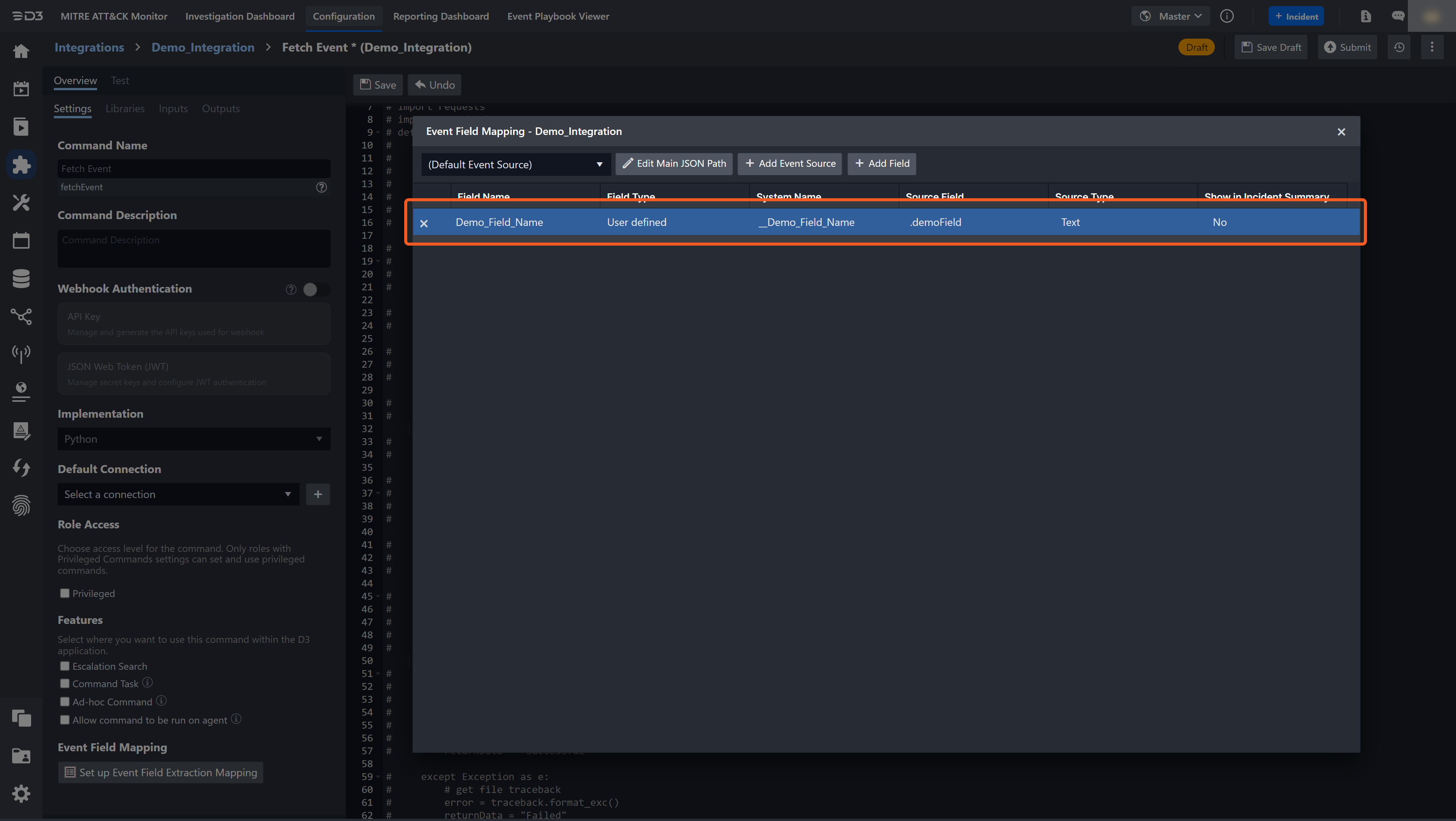Switch to the Libraries tab
1456x821 pixels.
tap(125, 108)
